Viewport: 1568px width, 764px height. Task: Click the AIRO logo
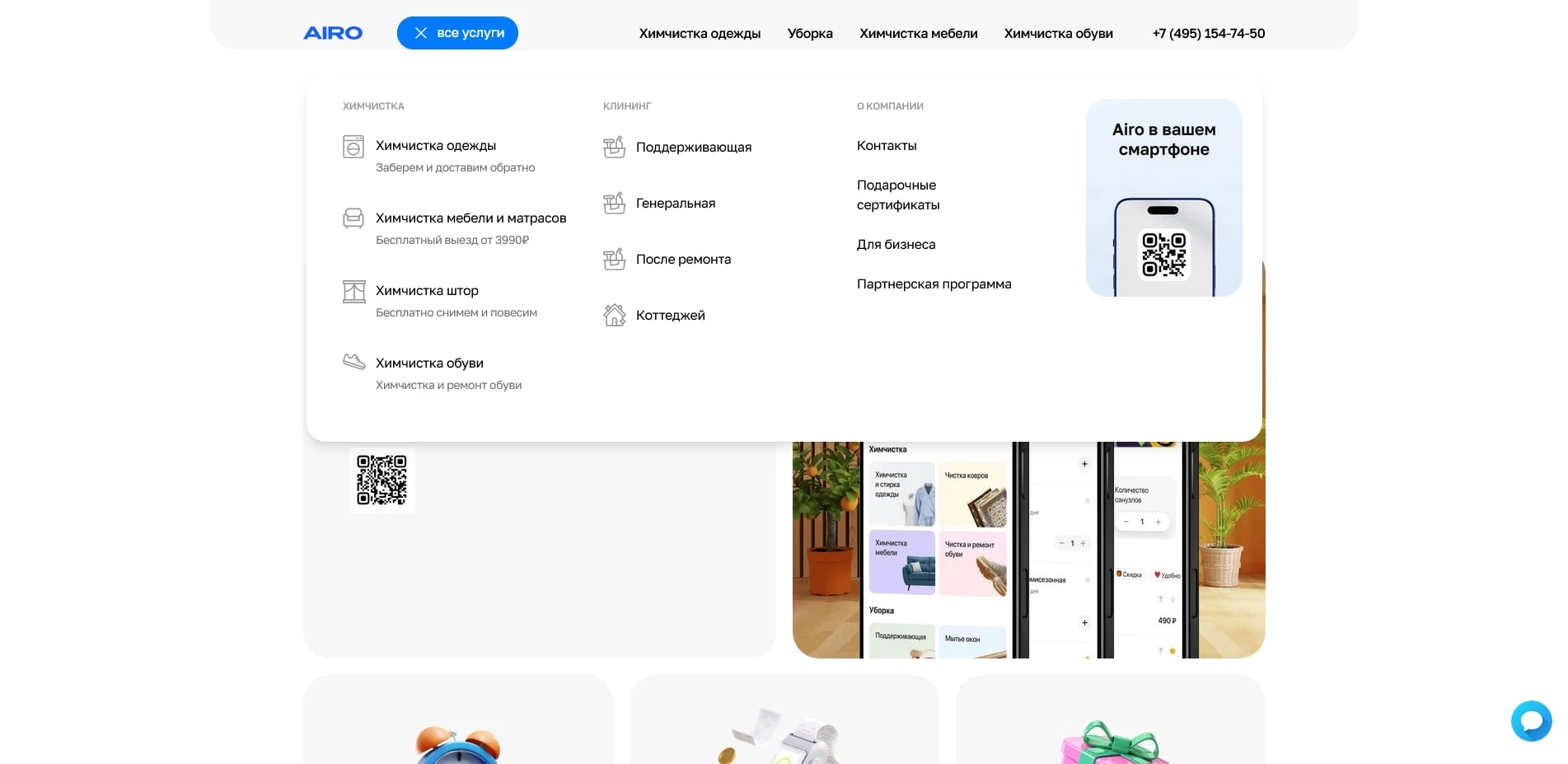click(333, 33)
